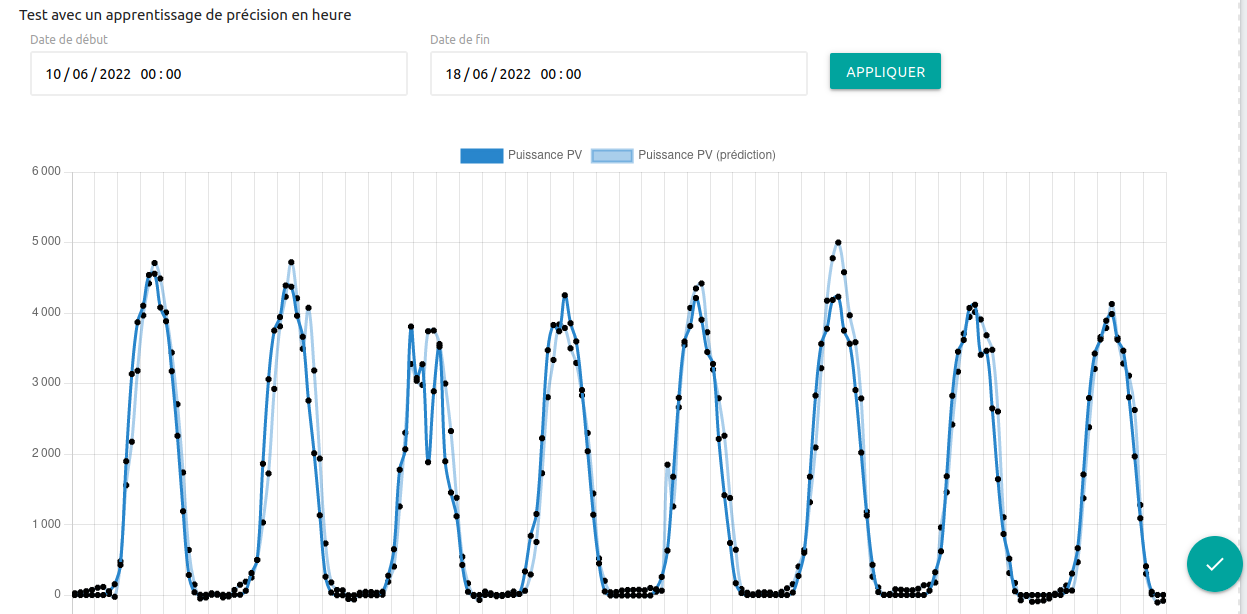Select the Date de début input field
The height and width of the screenshot is (614, 1247).
pyautogui.click(x=218, y=73)
